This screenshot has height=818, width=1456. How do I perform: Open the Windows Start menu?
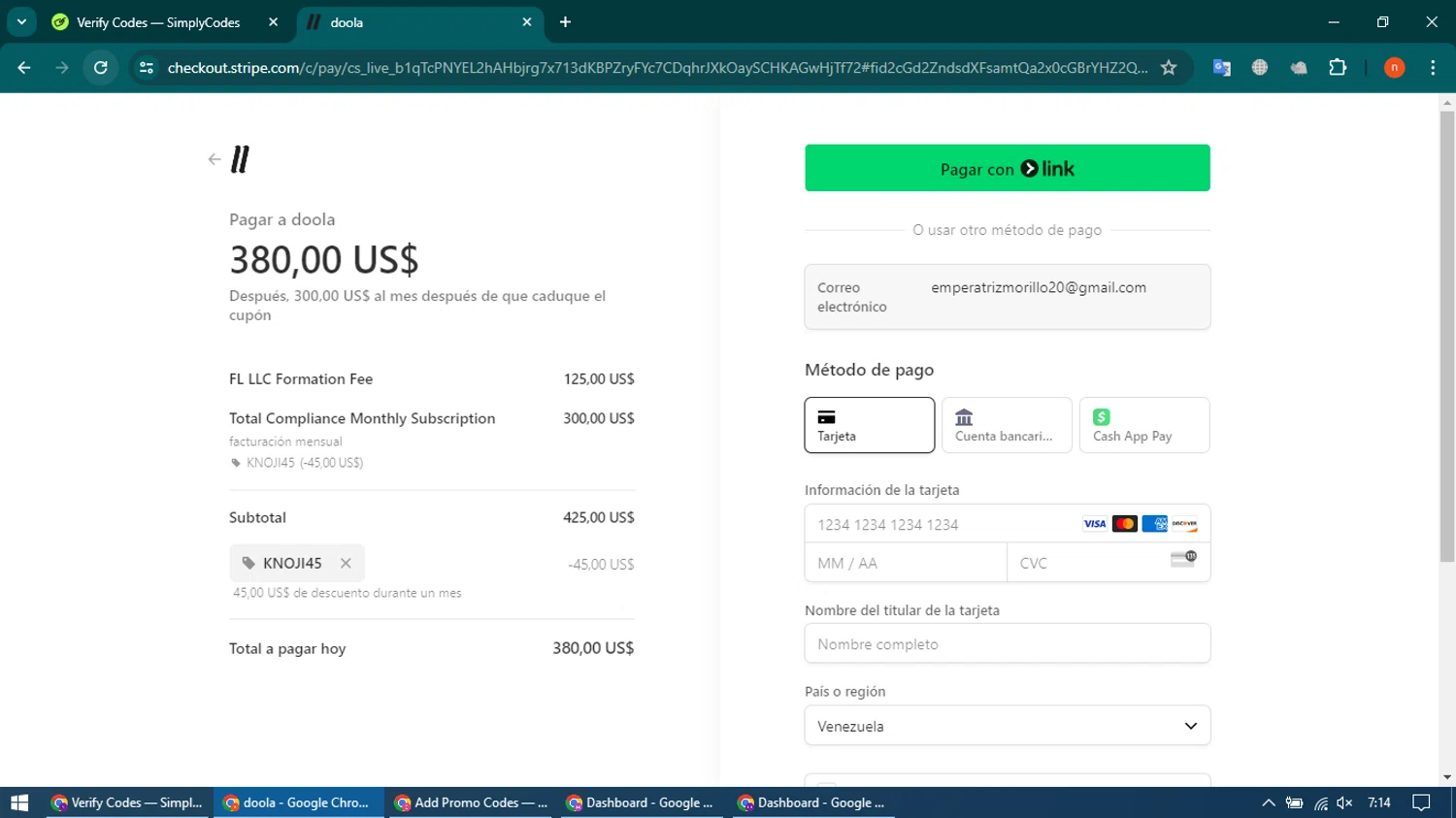pyautogui.click(x=19, y=802)
